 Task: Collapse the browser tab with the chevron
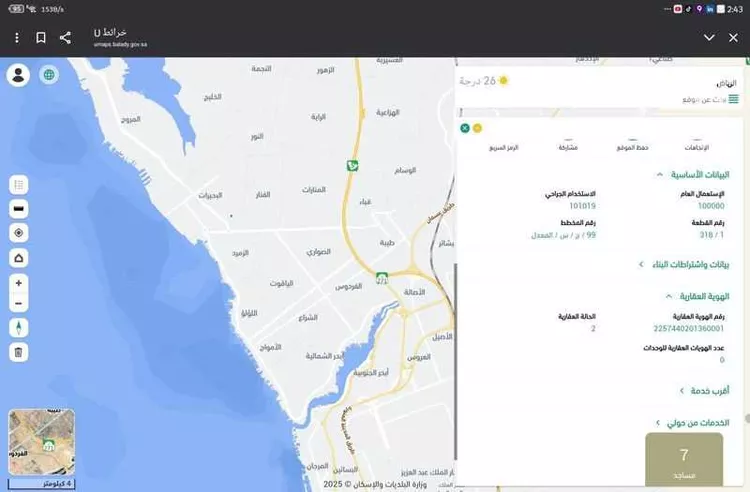709,38
